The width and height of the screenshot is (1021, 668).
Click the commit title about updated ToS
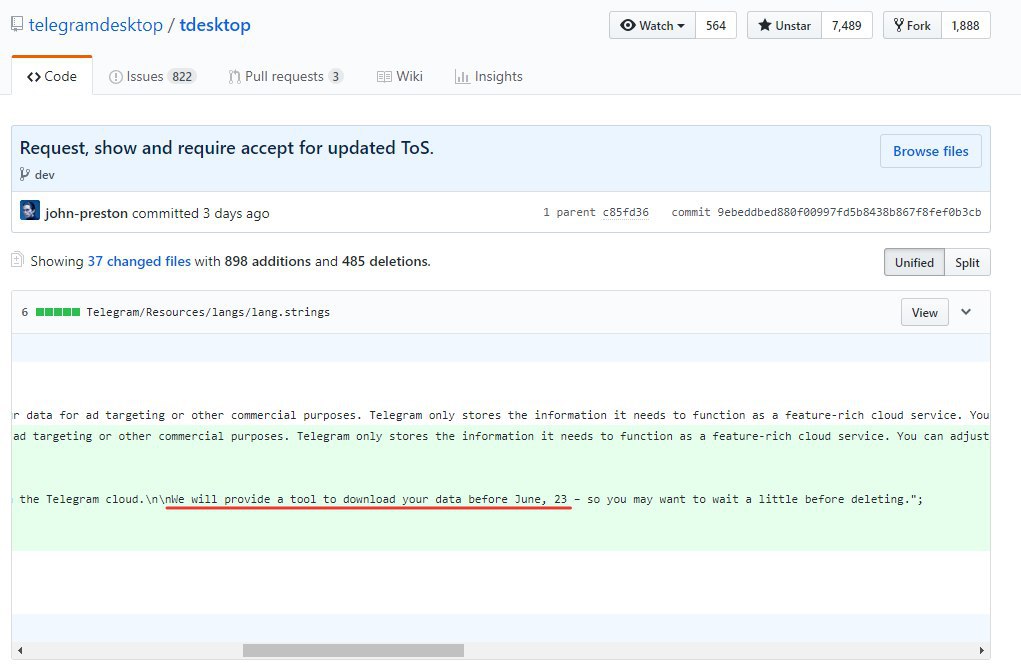point(227,148)
